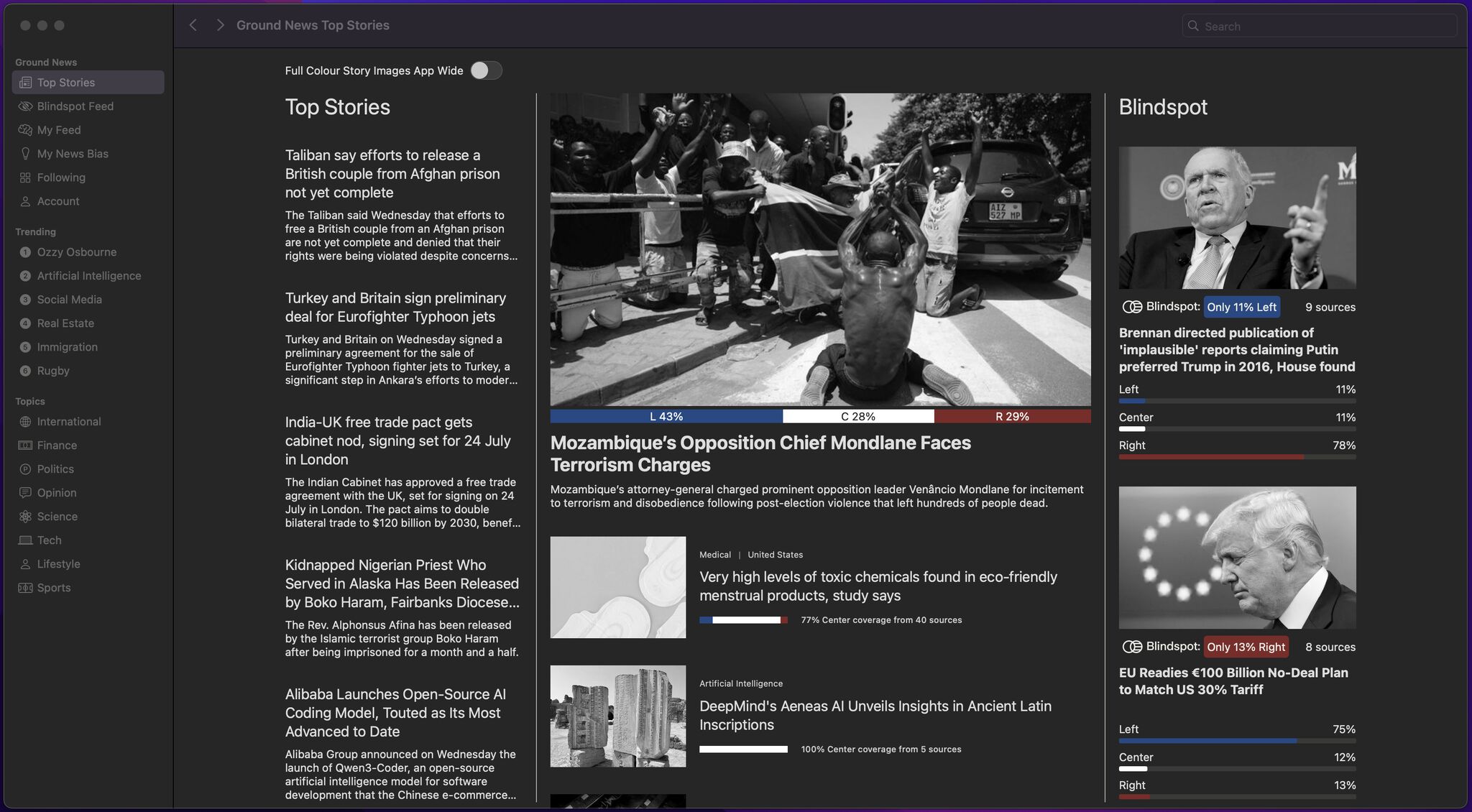Image resolution: width=1472 pixels, height=812 pixels.
Task: Click the L 43% bias bar segment
Action: pyautogui.click(x=665, y=416)
